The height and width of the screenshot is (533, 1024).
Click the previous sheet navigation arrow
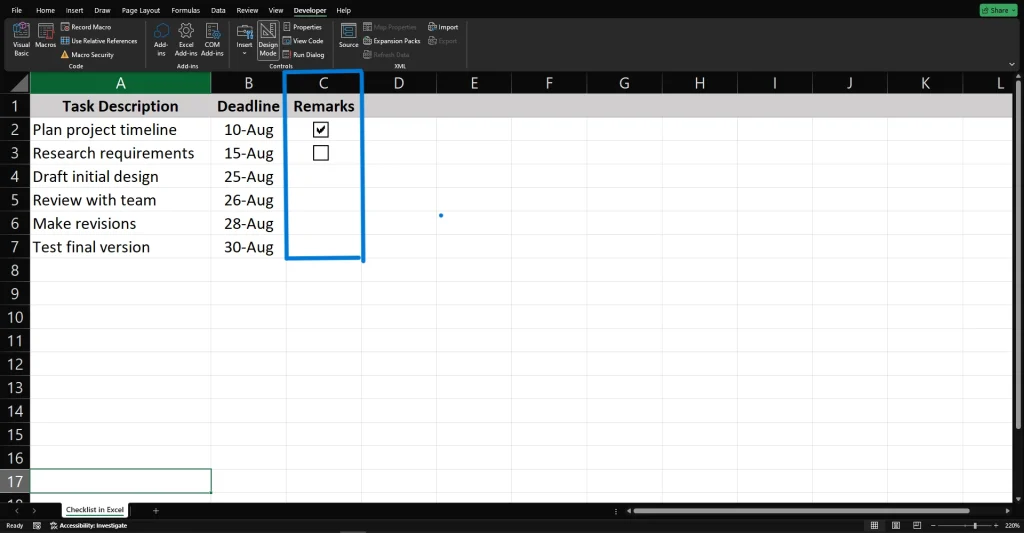(x=17, y=510)
